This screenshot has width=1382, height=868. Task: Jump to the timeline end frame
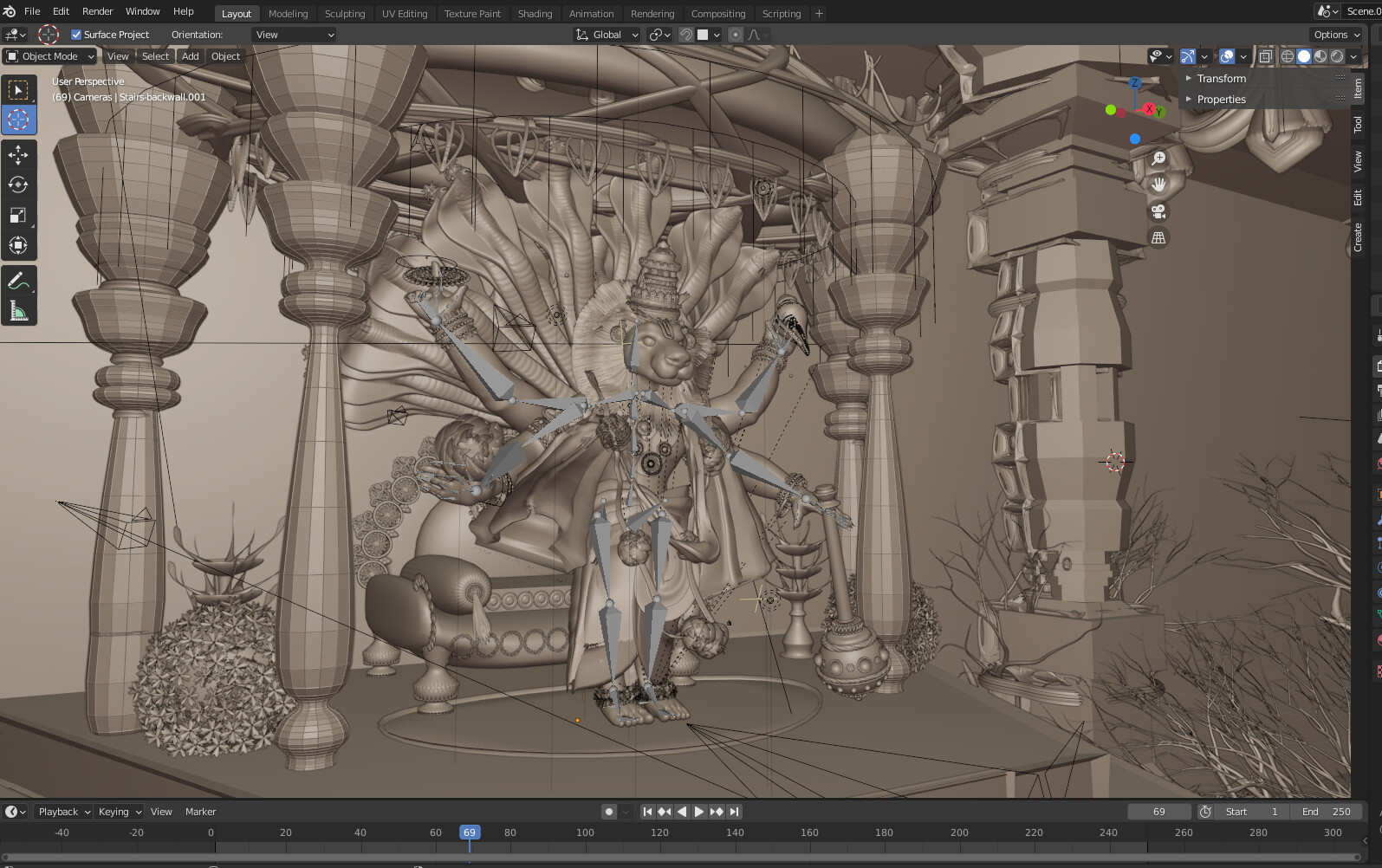pyautogui.click(x=734, y=812)
